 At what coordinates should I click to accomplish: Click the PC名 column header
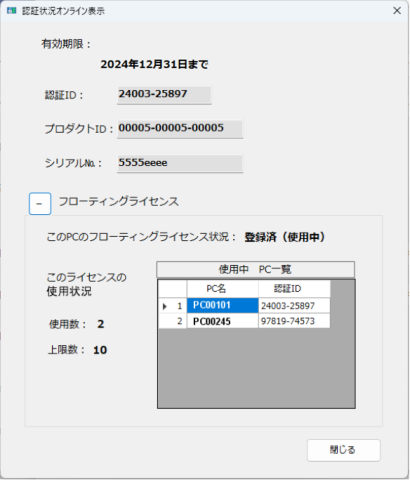click(223, 289)
